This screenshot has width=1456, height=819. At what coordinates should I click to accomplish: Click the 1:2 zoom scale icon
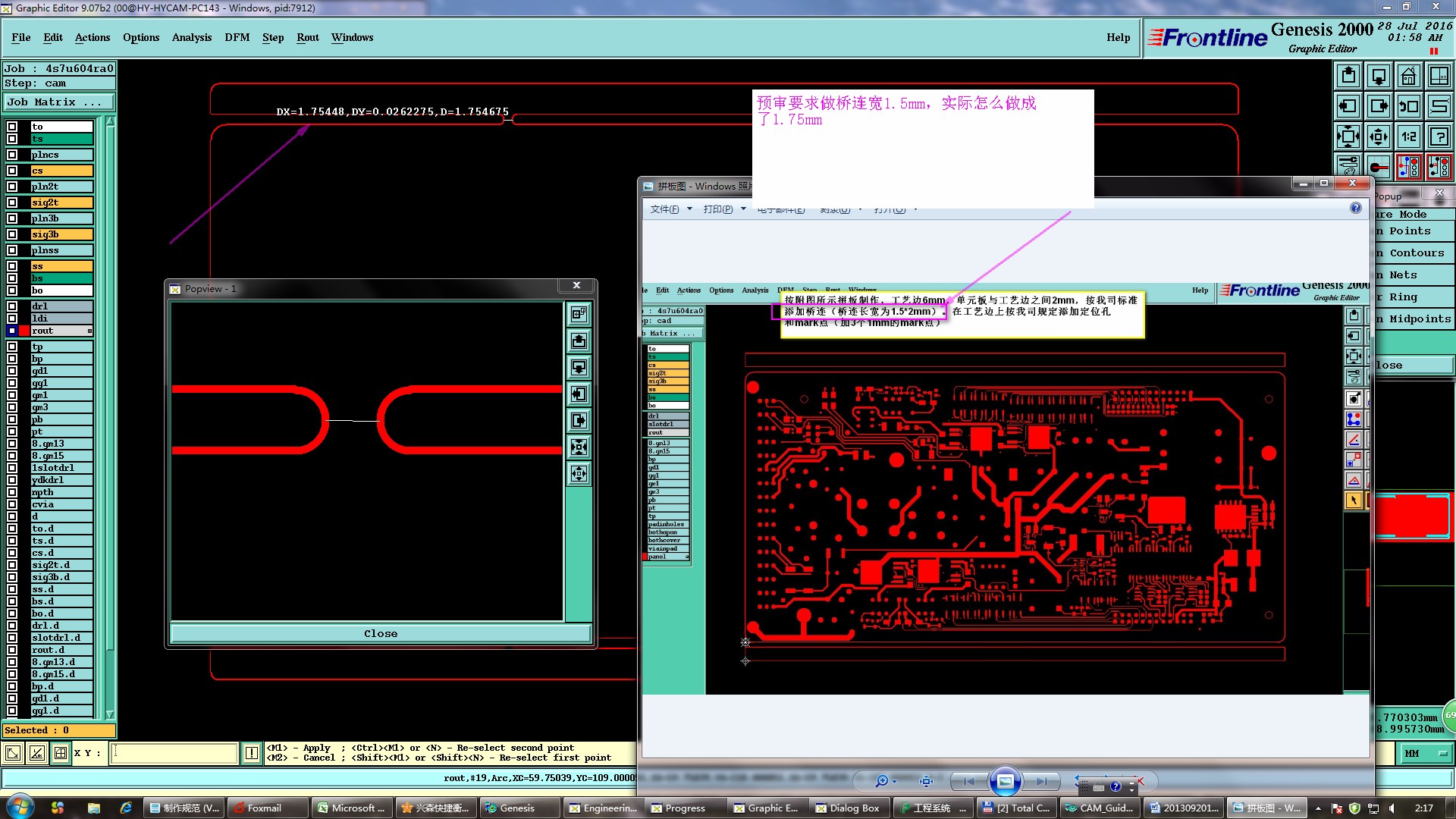[x=1408, y=136]
